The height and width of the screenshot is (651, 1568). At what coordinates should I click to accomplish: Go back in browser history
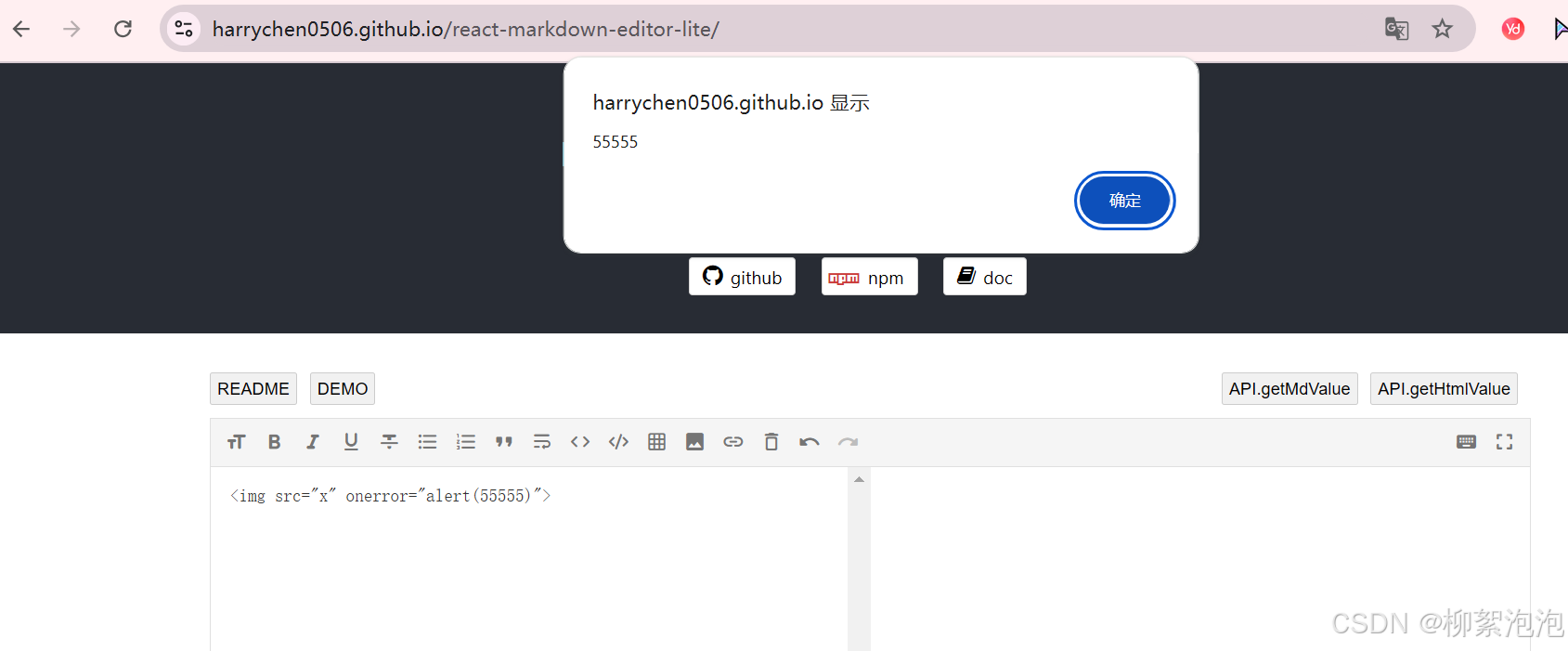click(x=21, y=29)
